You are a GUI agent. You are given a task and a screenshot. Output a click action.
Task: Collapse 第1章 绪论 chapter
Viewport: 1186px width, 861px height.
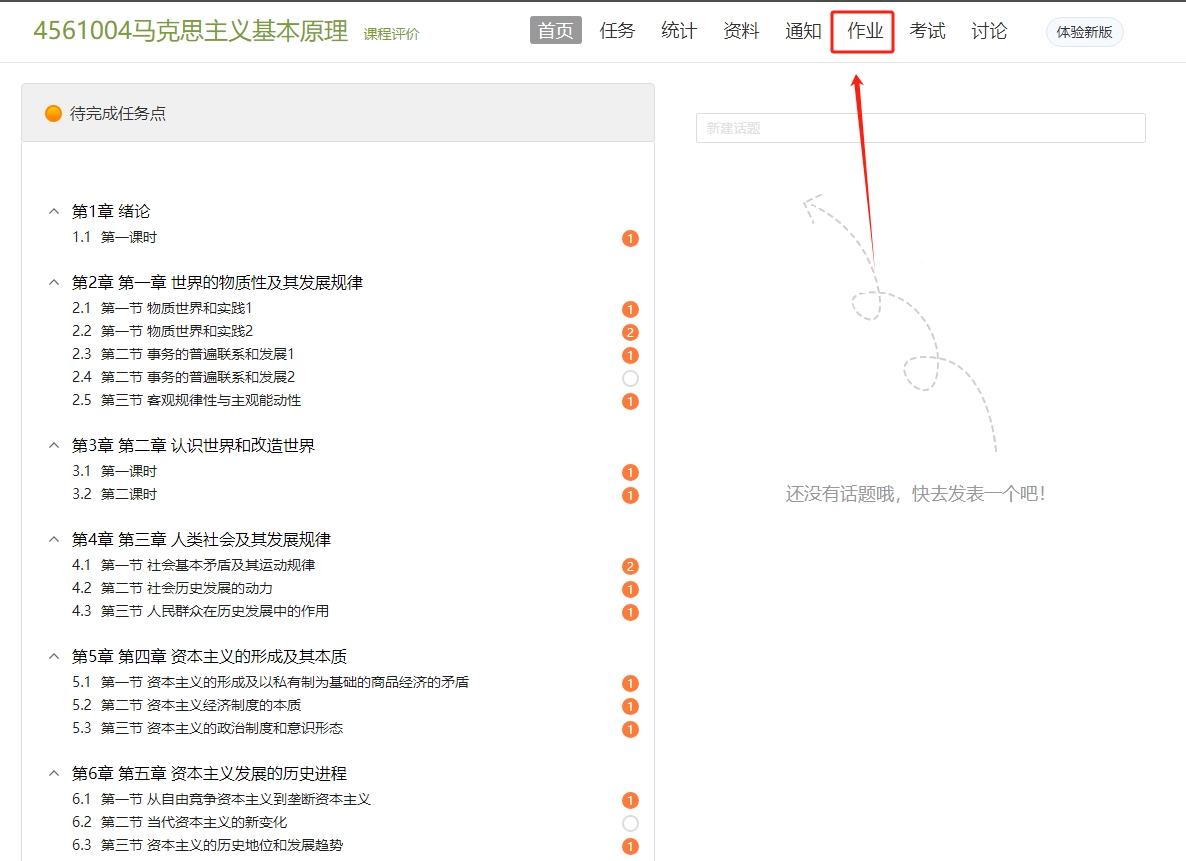tap(54, 211)
